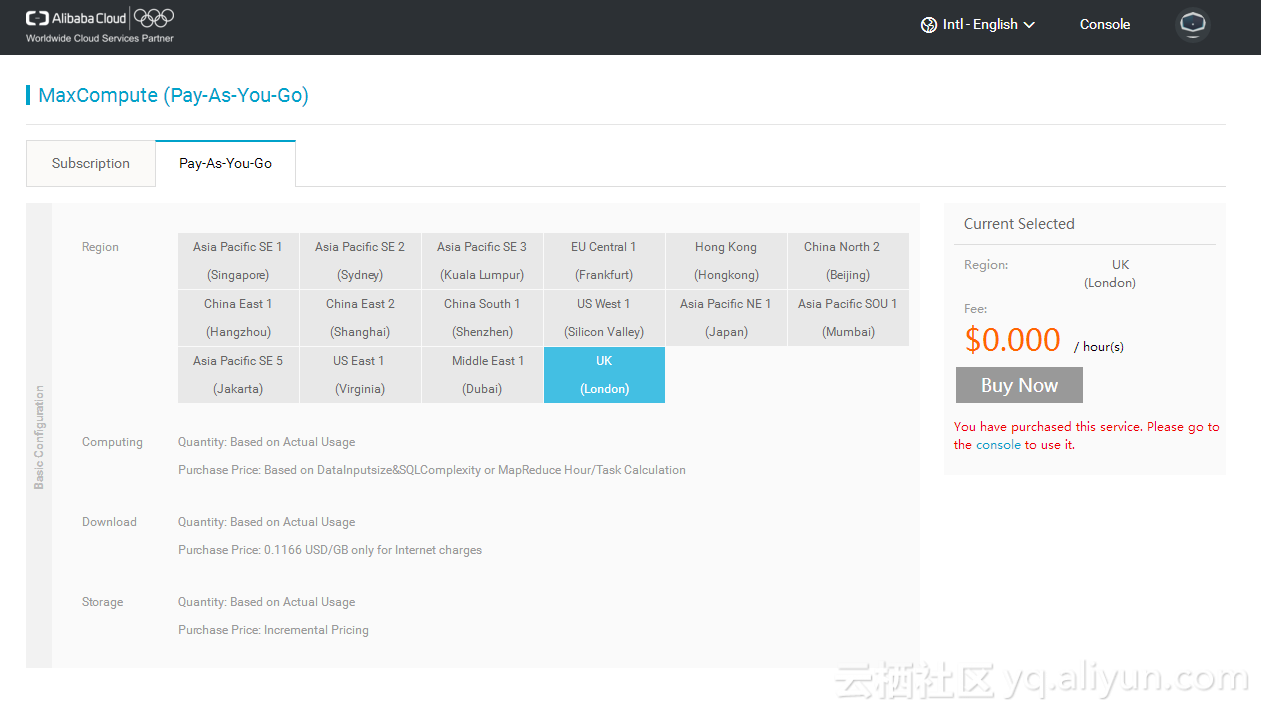Choose the Hong Kong region option
This screenshot has width=1261, height=710.
pos(726,261)
